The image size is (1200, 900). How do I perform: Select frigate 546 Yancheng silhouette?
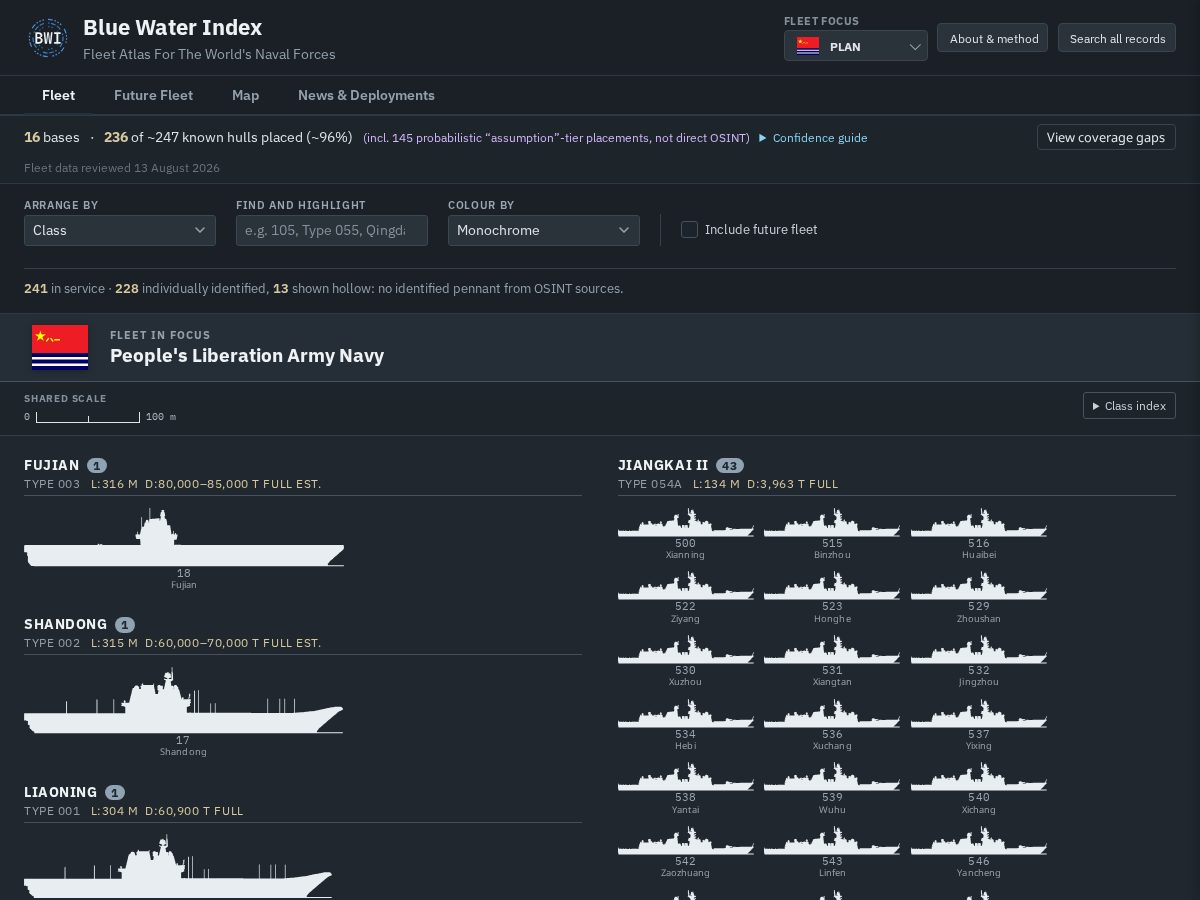[979, 841]
